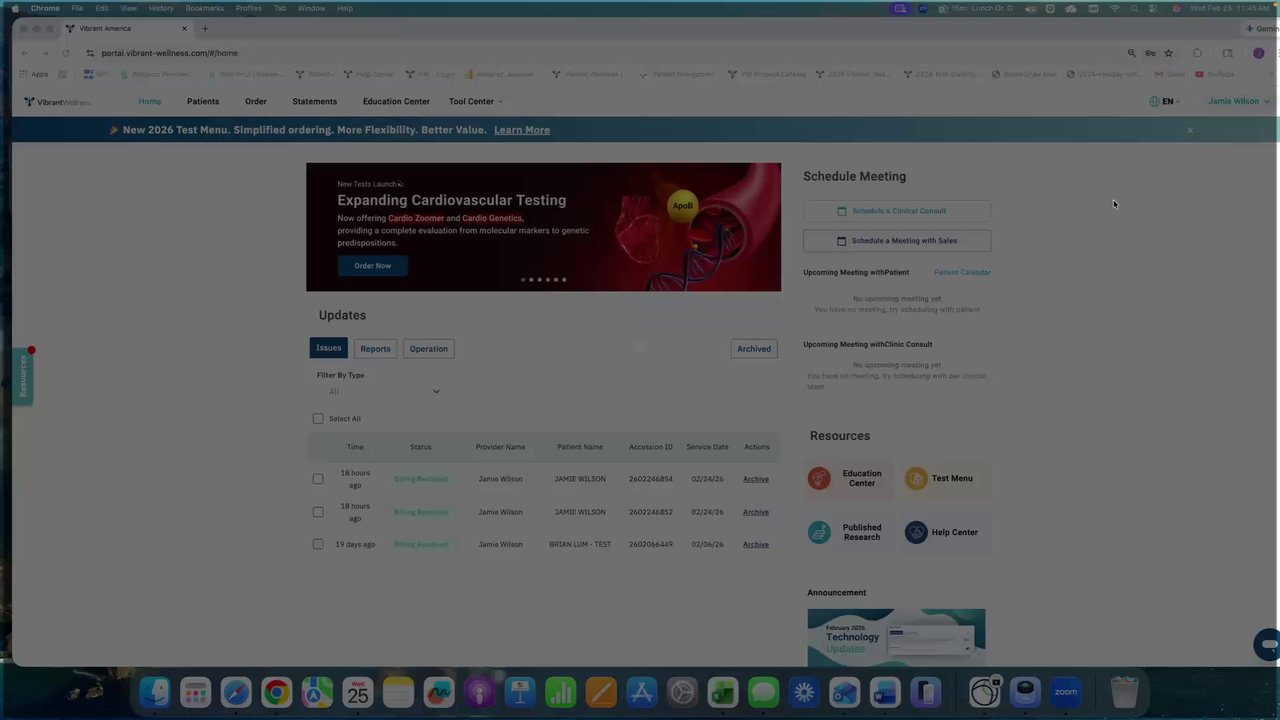
Task: Open Outlook from the dock
Action: pos(844,692)
